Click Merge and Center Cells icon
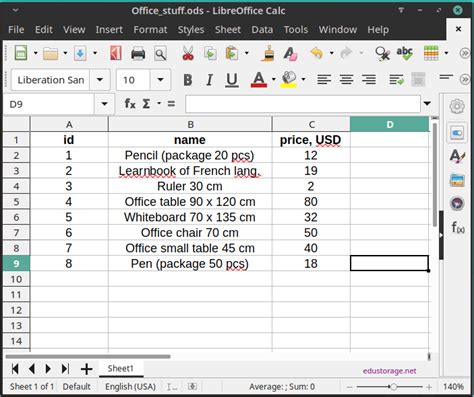The height and width of the screenshot is (397, 474). coord(418,80)
